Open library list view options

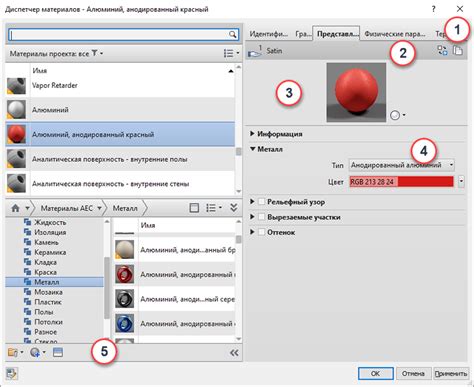pos(214,208)
